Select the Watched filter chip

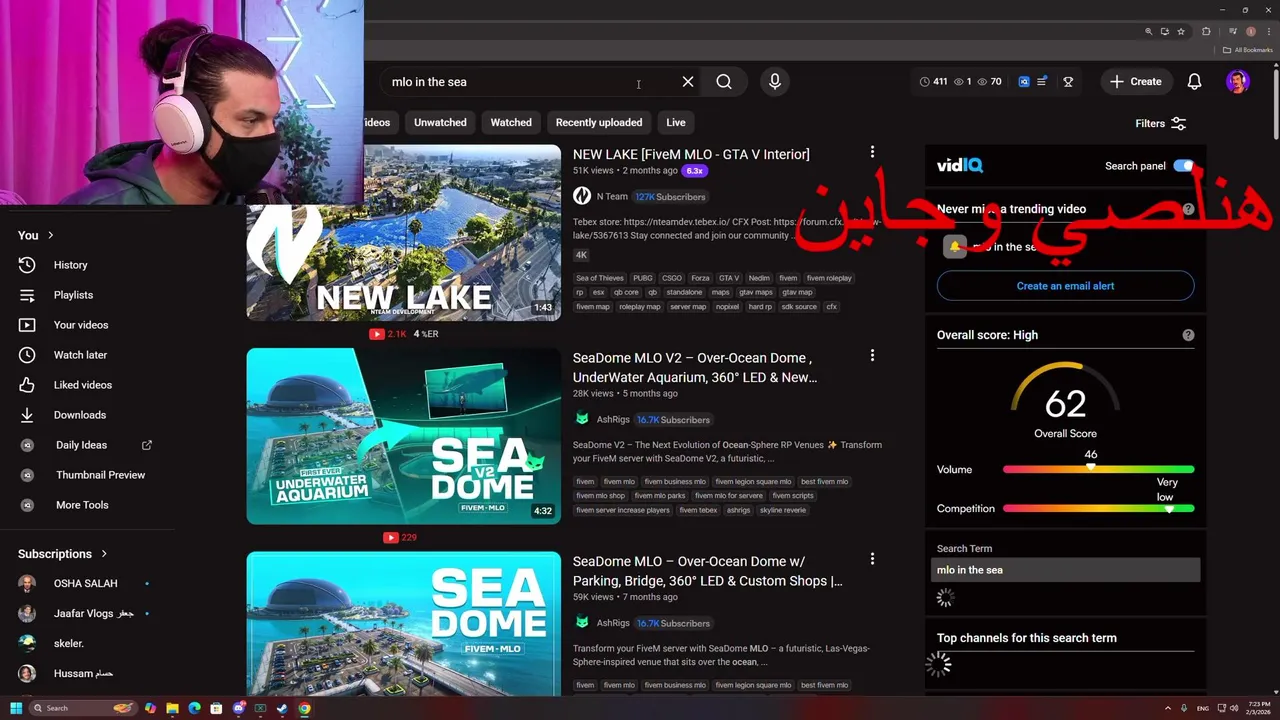511,122
